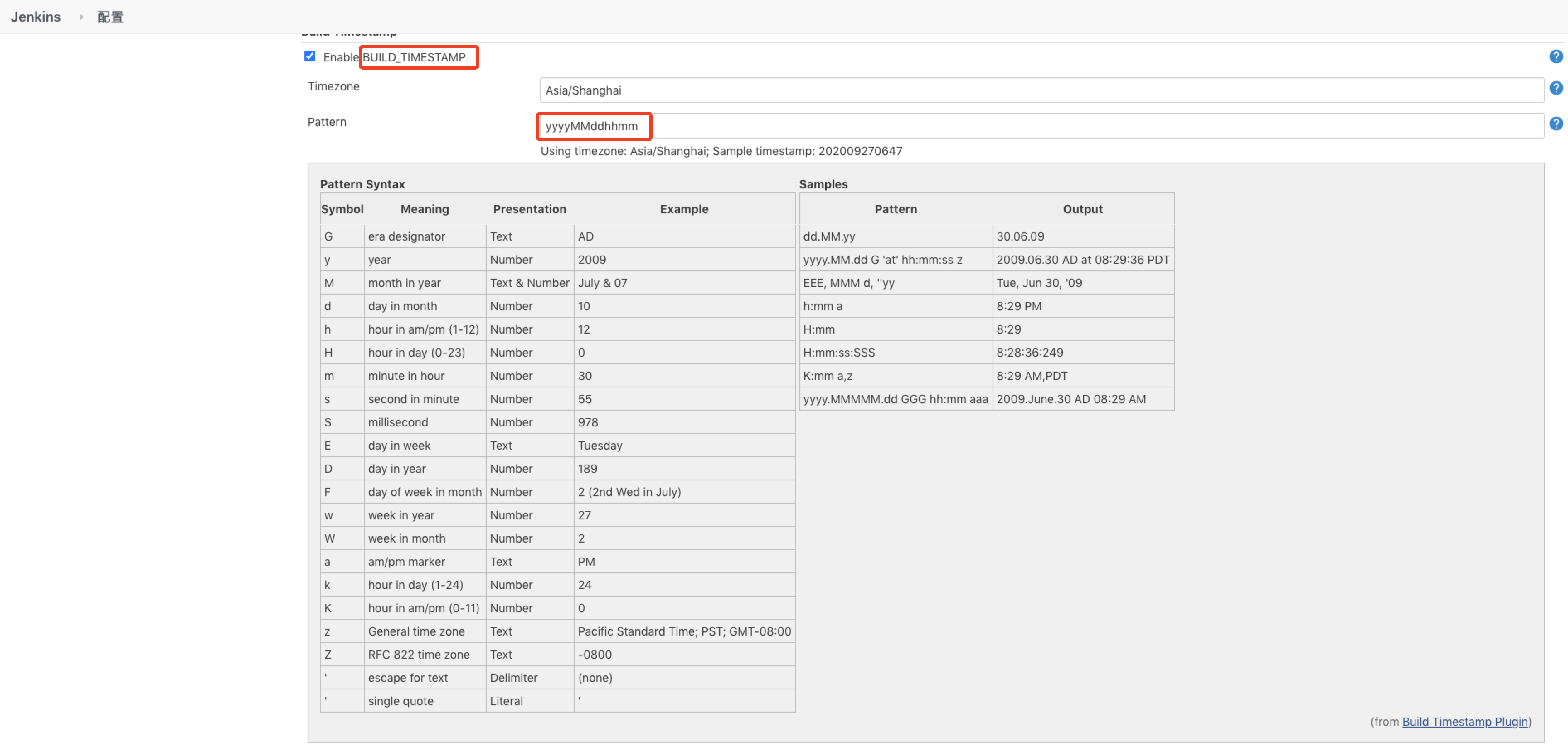
Task: Click the 'millisecond' meaning cell
Action: 425,423
